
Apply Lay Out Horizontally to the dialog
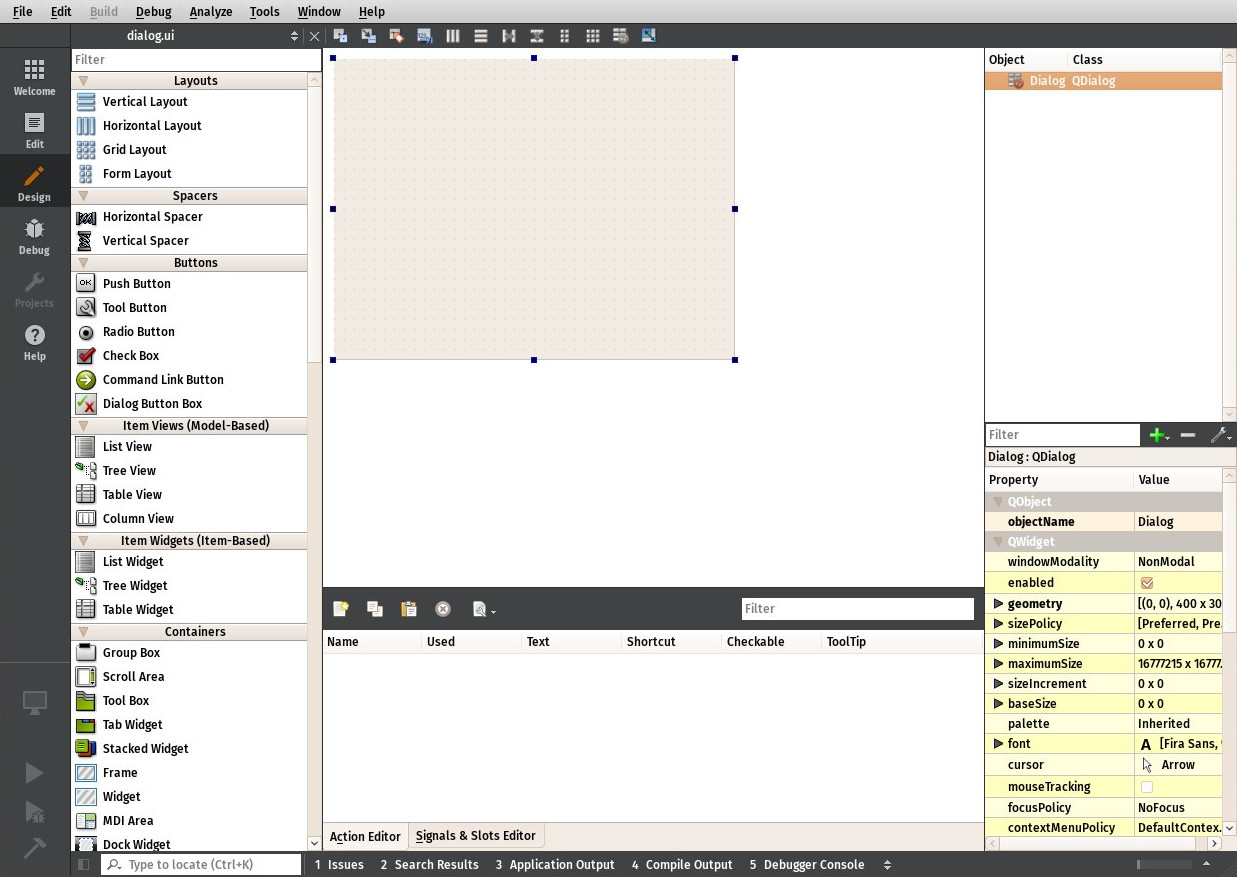click(452, 35)
